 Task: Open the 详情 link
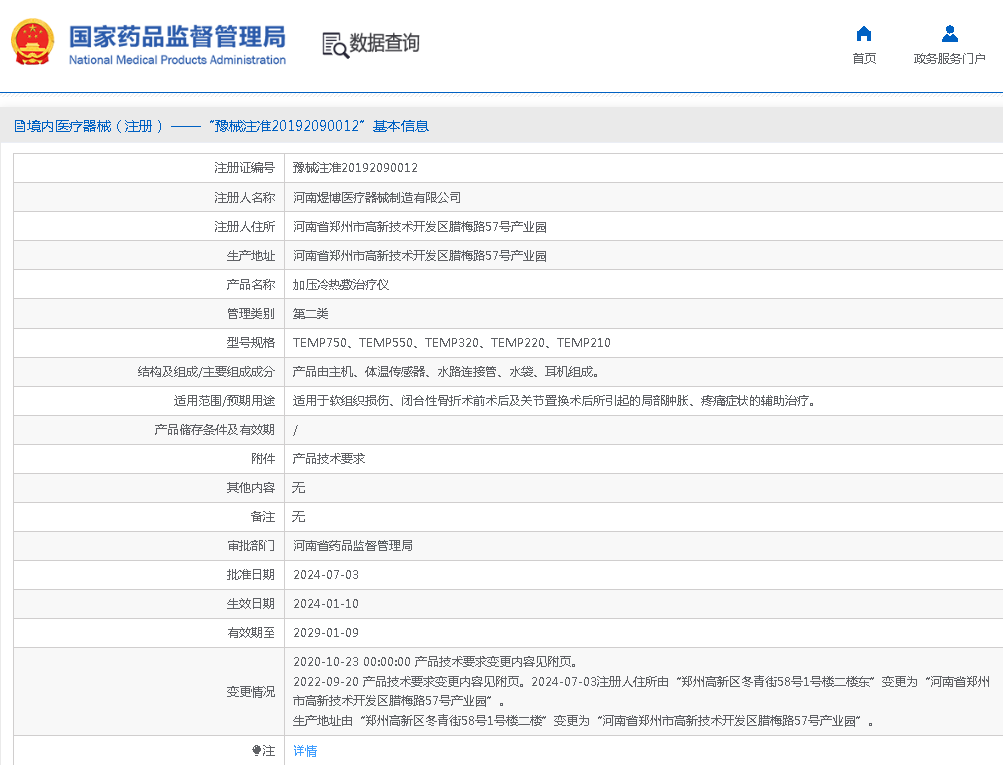click(305, 750)
